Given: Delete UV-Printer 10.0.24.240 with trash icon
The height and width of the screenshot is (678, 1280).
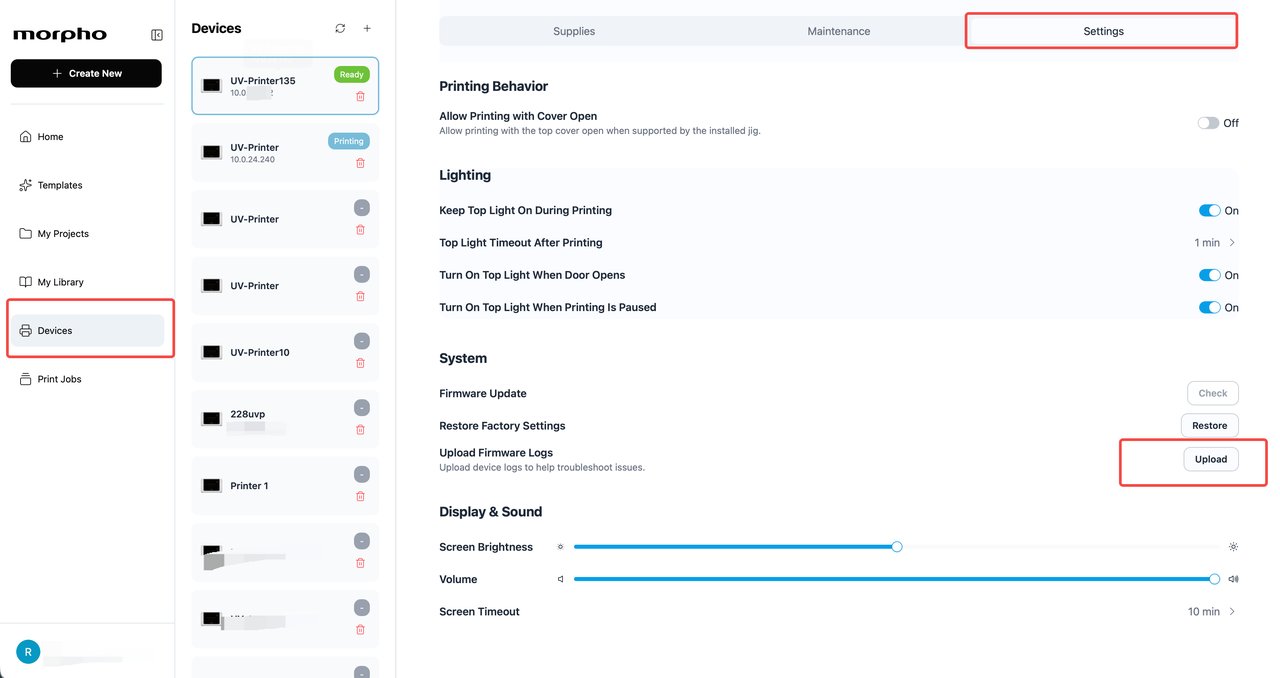Looking at the screenshot, I should pyautogui.click(x=360, y=163).
